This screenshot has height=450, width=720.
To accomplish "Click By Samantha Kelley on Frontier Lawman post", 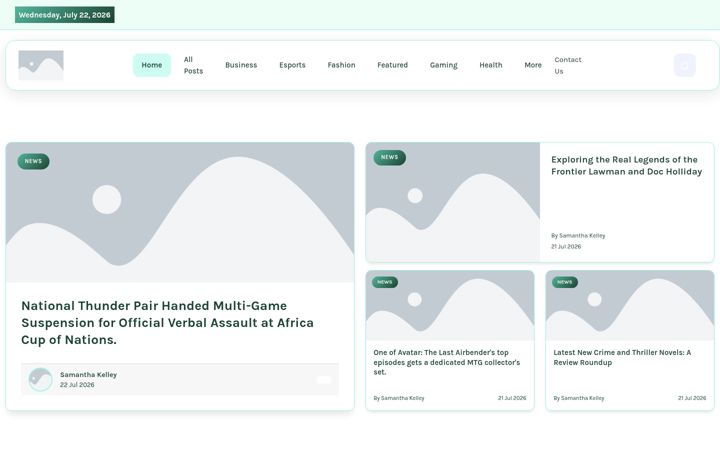I will [x=578, y=236].
